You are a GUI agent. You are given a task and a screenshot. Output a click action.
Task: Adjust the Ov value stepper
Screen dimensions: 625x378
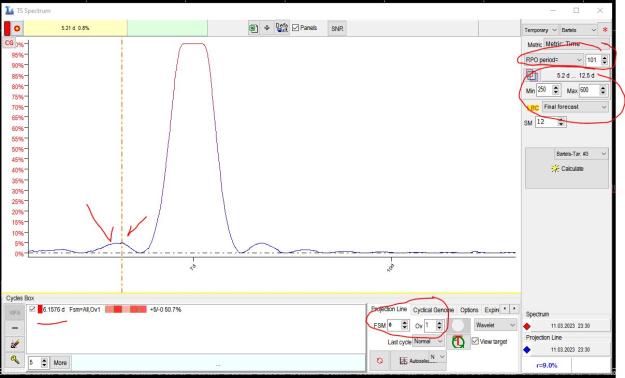pyautogui.click(x=439, y=325)
